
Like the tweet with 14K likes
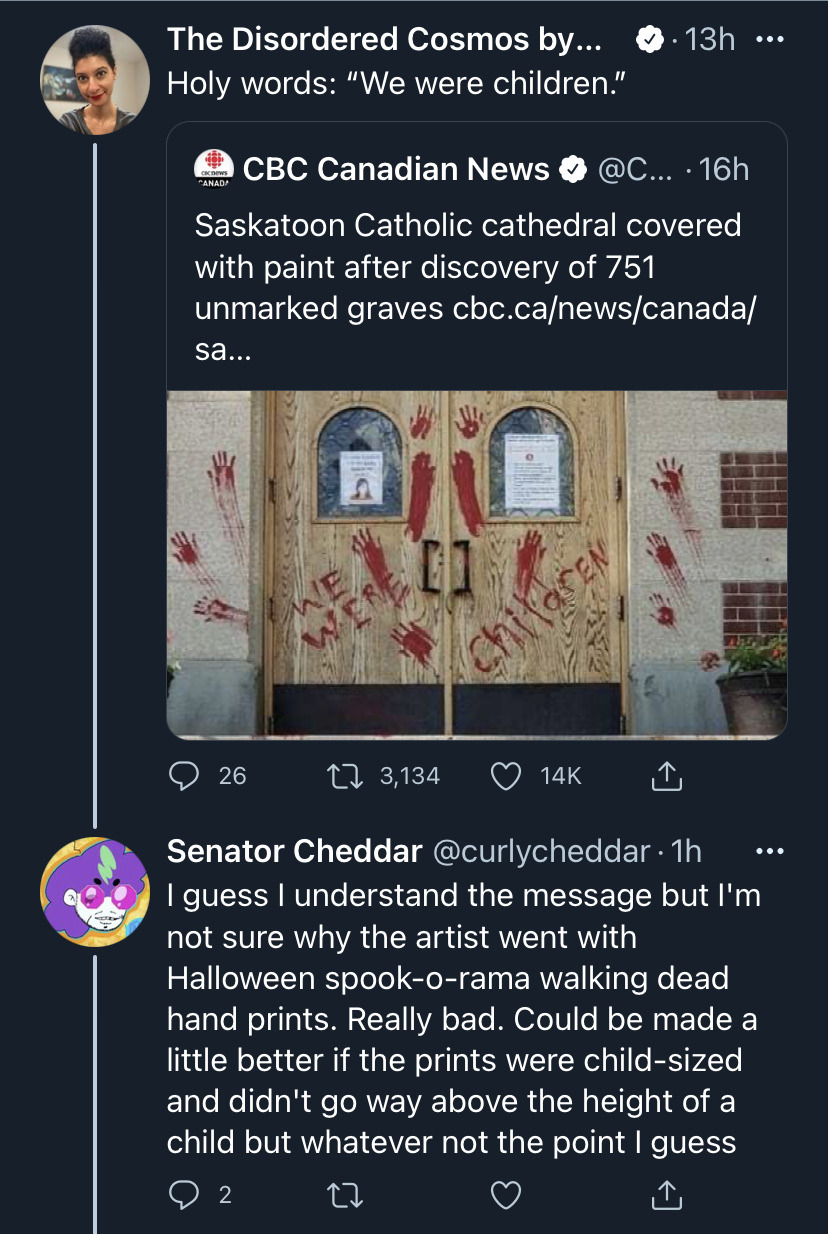[508, 775]
